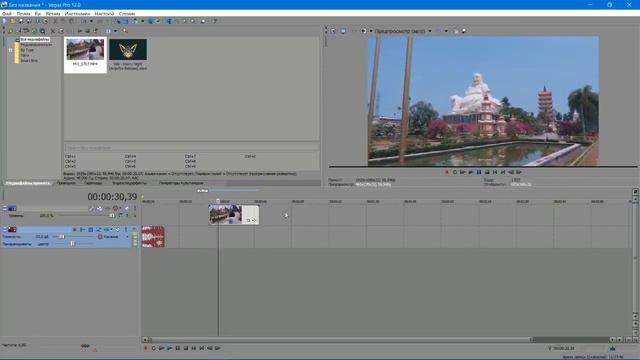The height and width of the screenshot is (360, 640).
Task: Save preview snapshot to file
Action: point(464,31)
